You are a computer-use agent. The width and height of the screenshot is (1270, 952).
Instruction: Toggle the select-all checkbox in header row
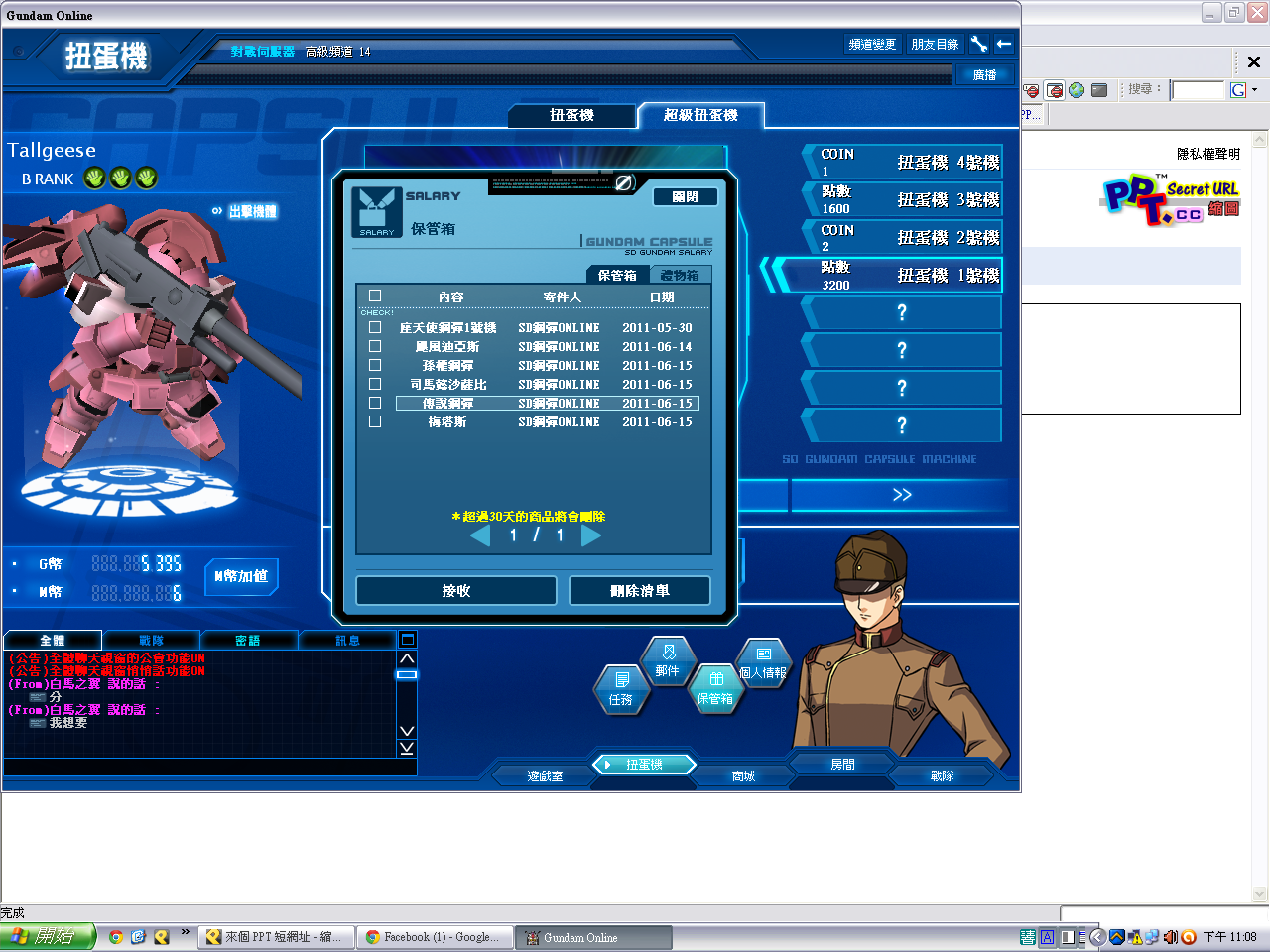point(375,296)
